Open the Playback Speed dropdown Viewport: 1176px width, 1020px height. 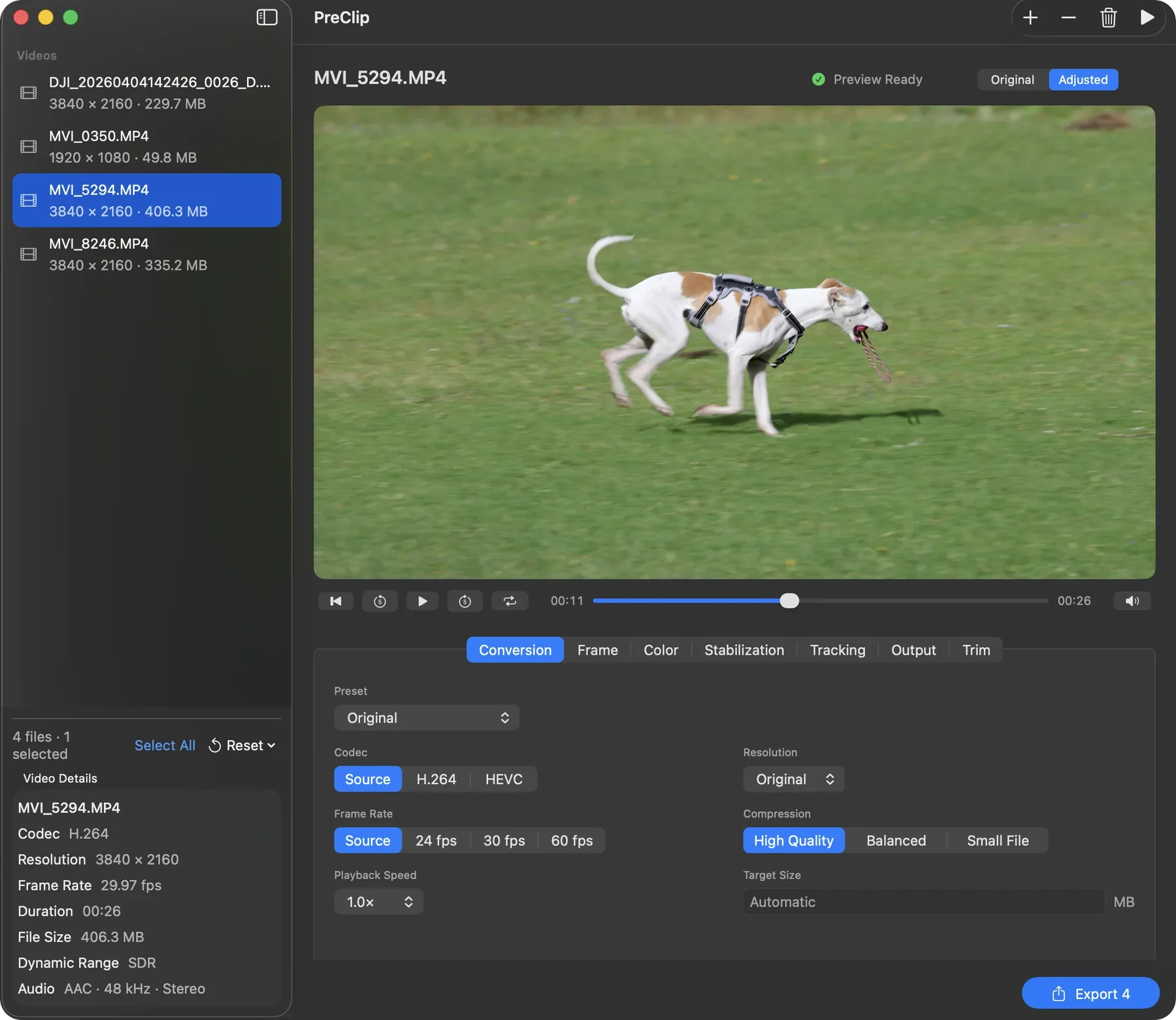click(x=379, y=902)
